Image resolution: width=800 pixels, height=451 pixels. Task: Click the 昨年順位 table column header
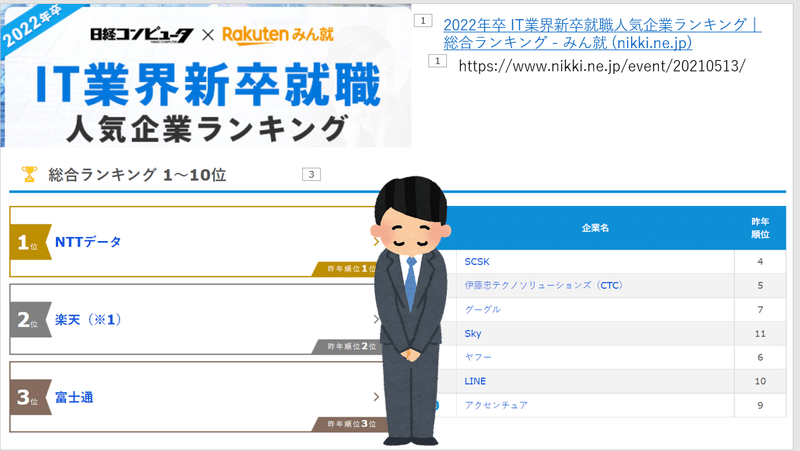[760, 228]
